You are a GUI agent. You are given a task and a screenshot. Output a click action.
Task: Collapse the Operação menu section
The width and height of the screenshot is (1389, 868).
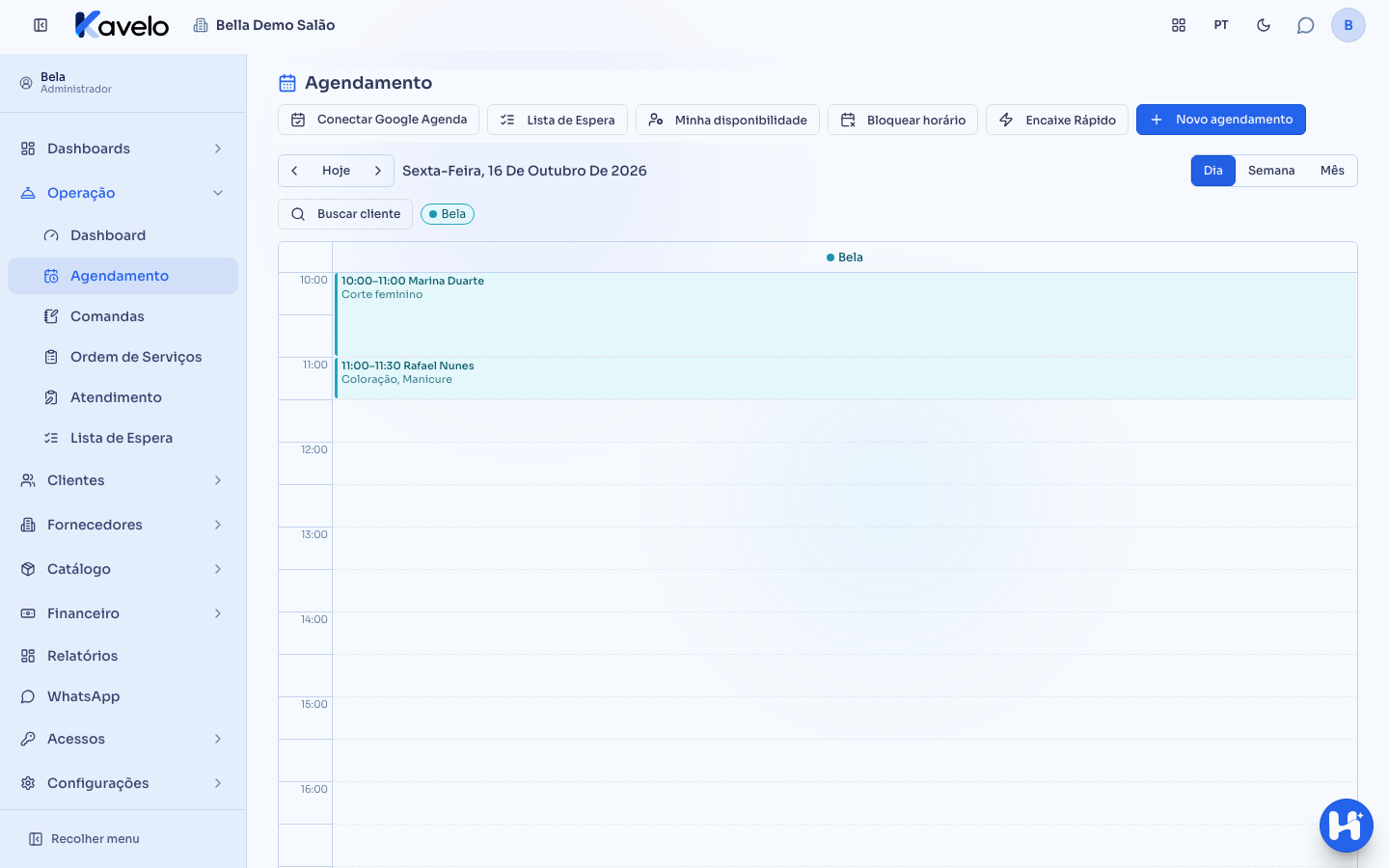[x=123, y=193]
